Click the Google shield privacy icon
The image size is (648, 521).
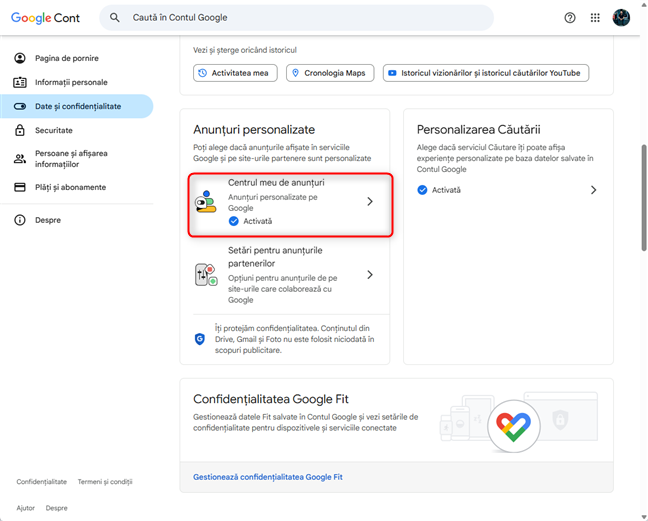tap(199, 339)
